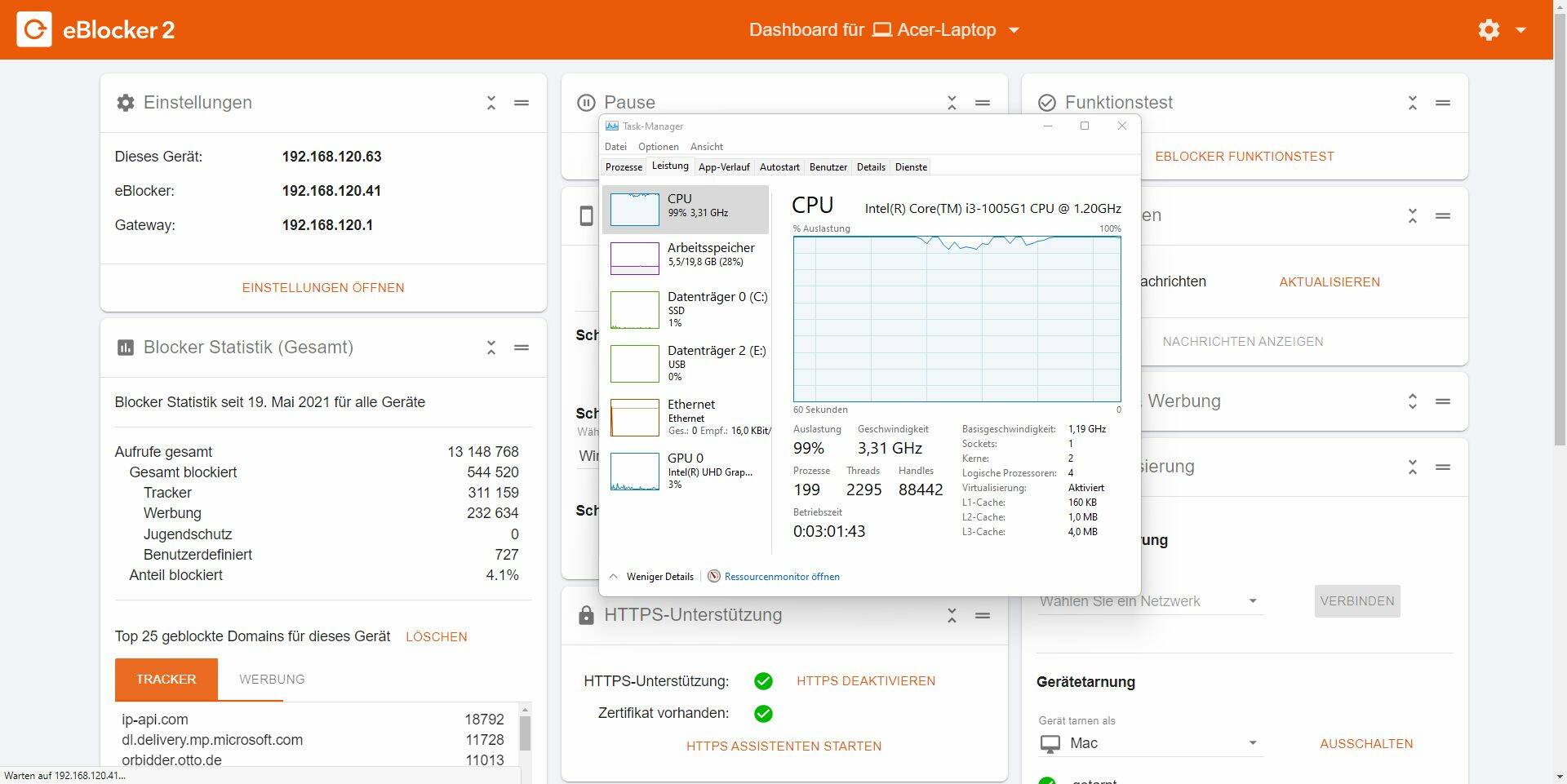Collapse the Anonymisierung card
Screen dimensions: 1567x784
[x=1413, y=467]
